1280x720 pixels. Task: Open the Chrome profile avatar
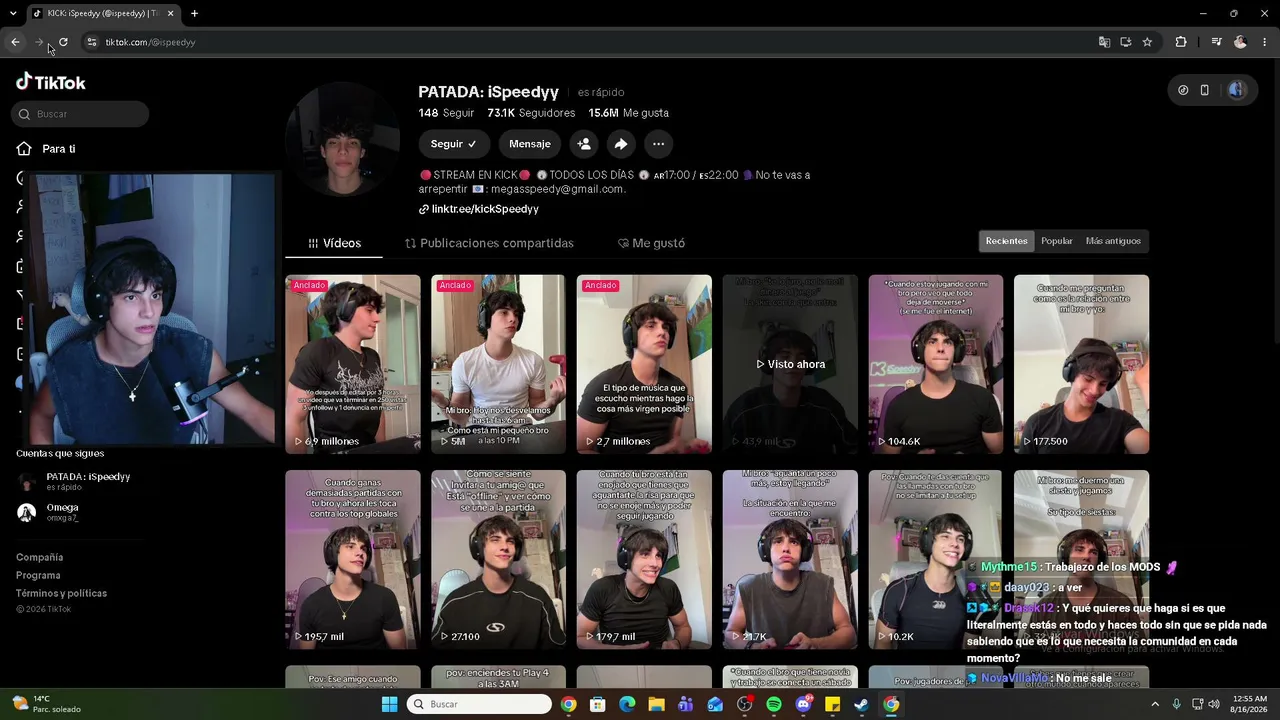(x=1241, y=42)
